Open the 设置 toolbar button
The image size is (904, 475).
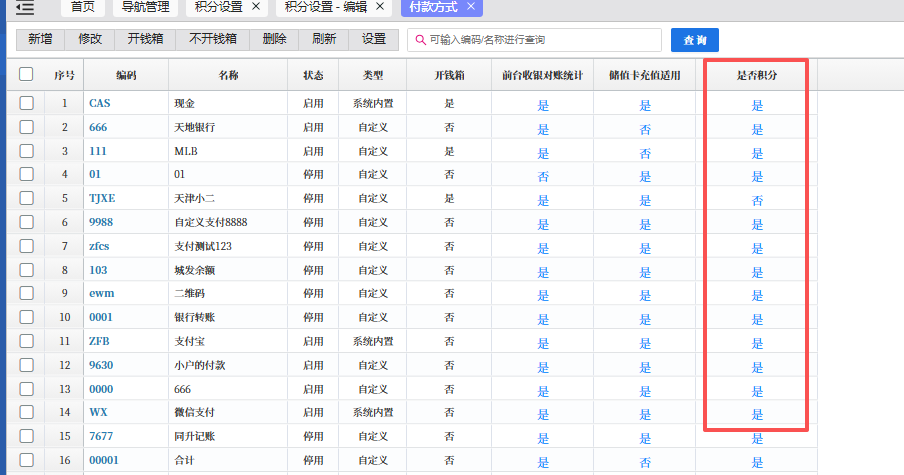374,39
